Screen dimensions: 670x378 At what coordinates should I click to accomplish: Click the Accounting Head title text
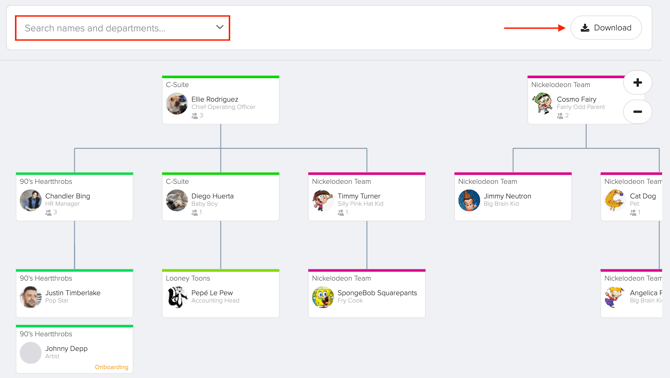coord(215,301)
